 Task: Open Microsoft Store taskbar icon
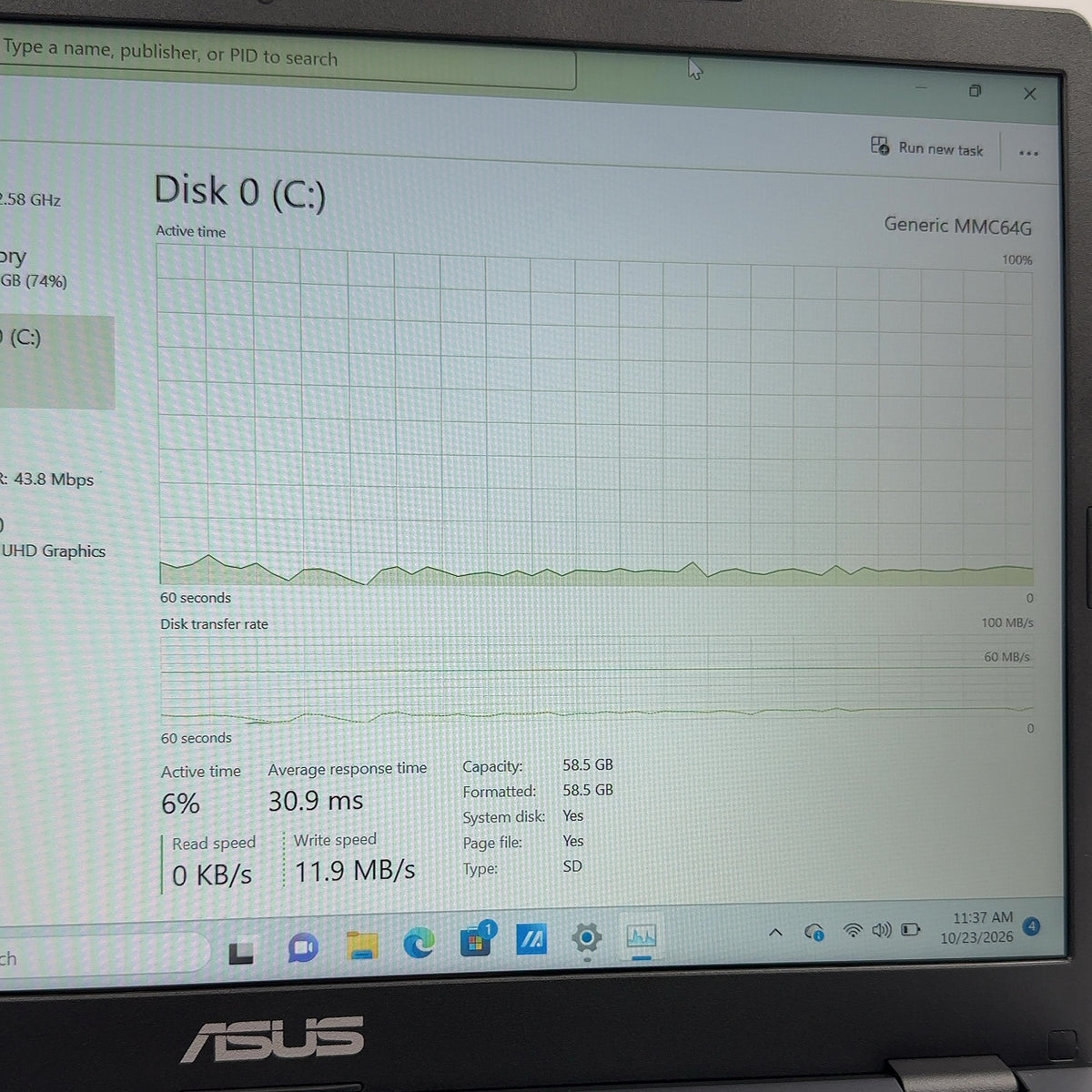pos(476,940)
